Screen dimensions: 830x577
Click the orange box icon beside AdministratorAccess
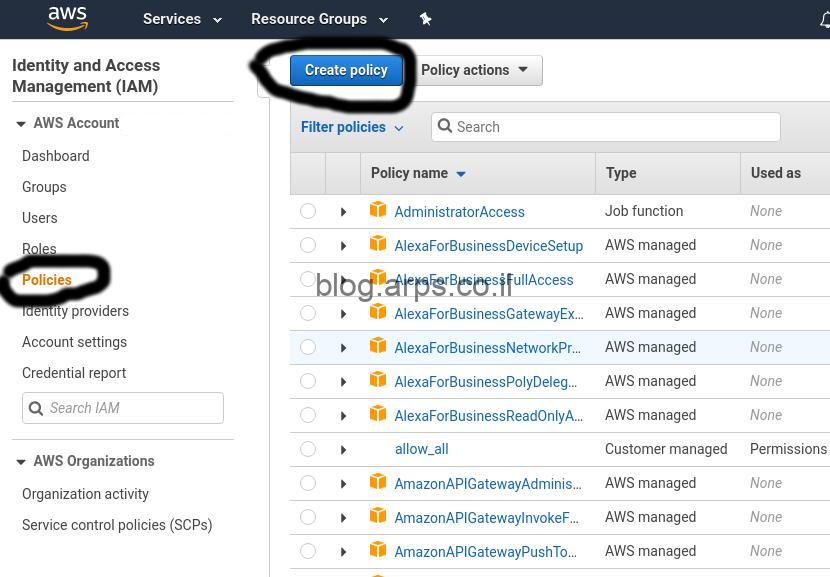(377, 210)
